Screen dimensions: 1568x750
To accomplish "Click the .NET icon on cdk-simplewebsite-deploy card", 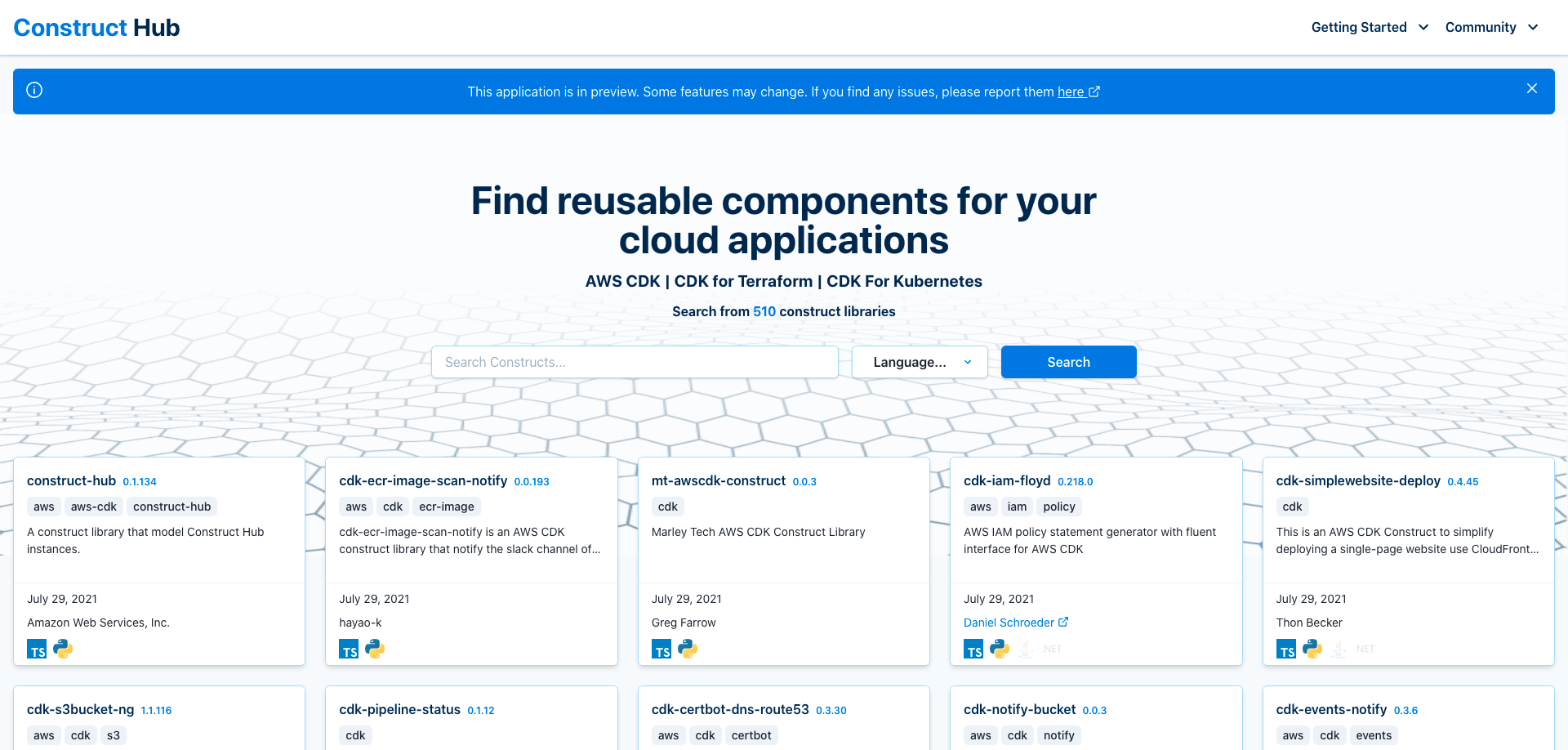I will [1365, 649].
